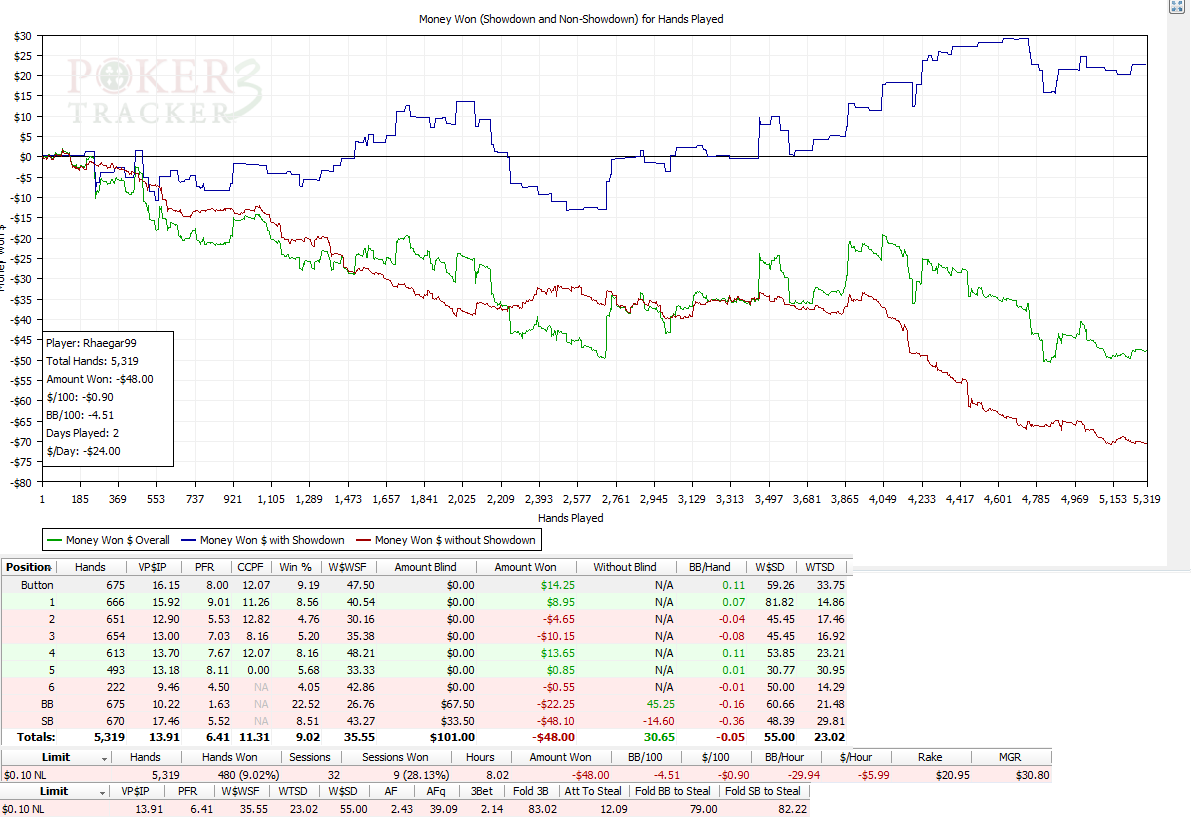
Task: Click the $20.95 Rake cell
Action: tap(952, 775)
